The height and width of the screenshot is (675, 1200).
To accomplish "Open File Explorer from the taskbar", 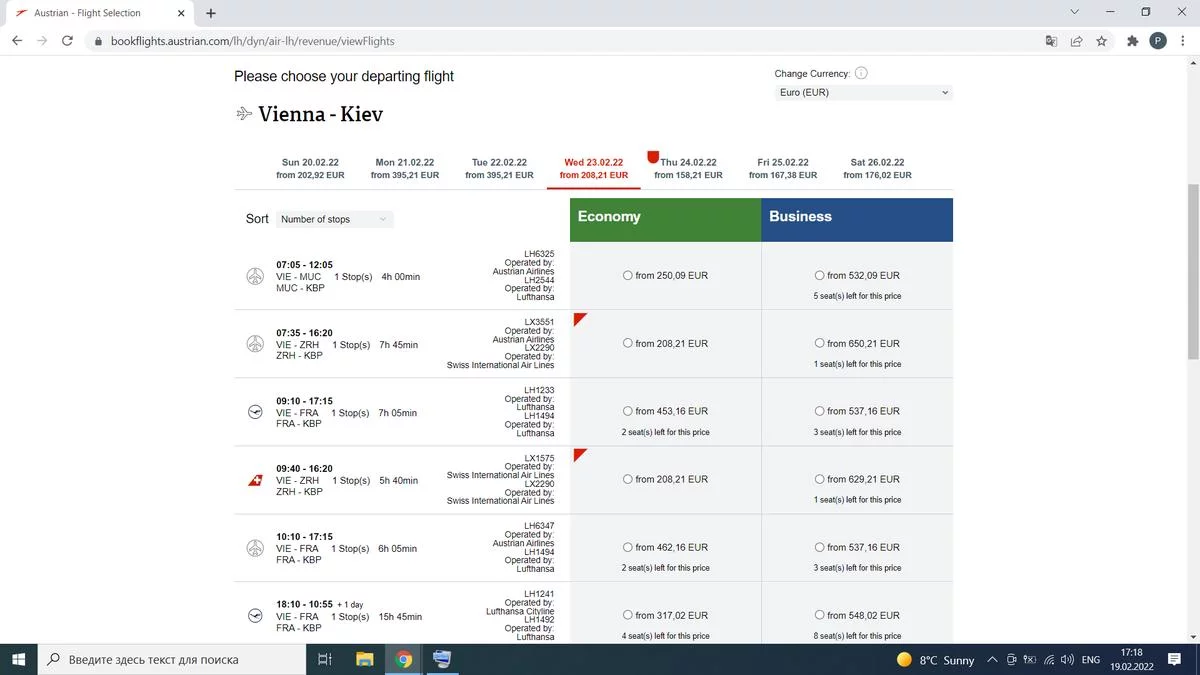I will [x=365, y=659].
